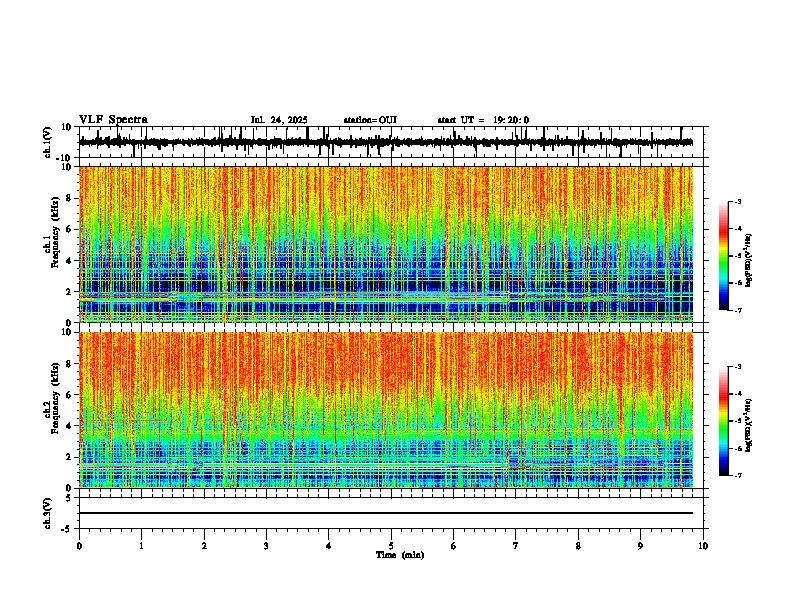Click the ch.2 color scale log(PSD) label
Screen dimensions: 792x612
tap(749, 425)
